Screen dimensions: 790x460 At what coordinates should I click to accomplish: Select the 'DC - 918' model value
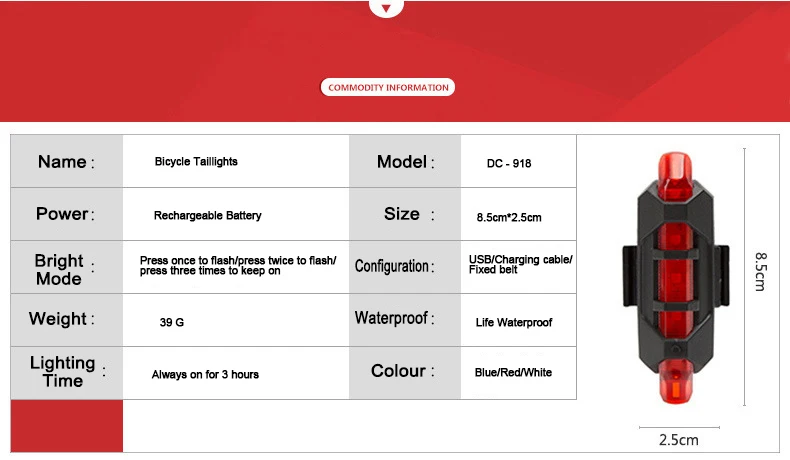509,163
